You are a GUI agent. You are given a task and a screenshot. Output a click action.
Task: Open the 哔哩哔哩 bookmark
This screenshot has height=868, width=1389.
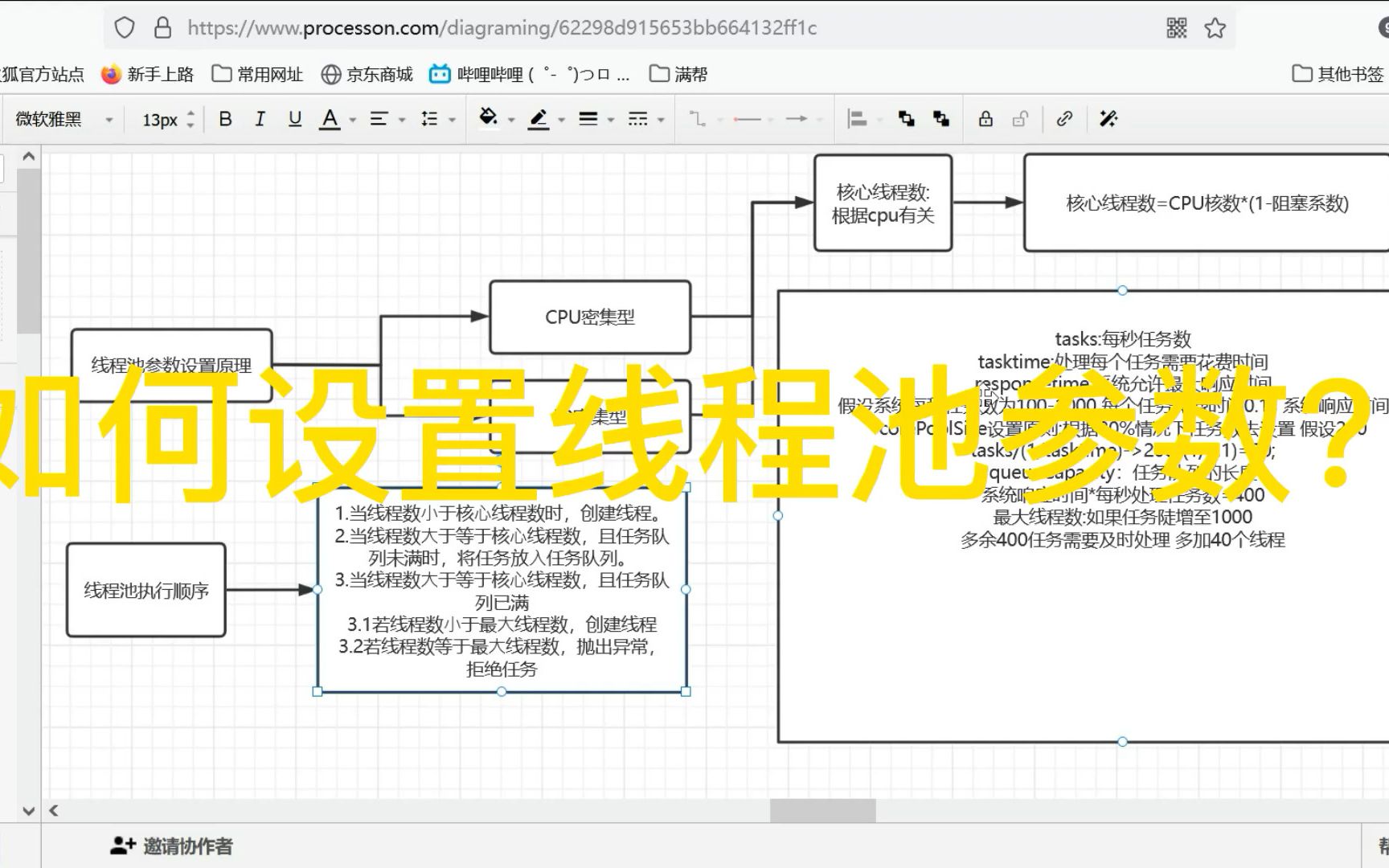[529, 74]
